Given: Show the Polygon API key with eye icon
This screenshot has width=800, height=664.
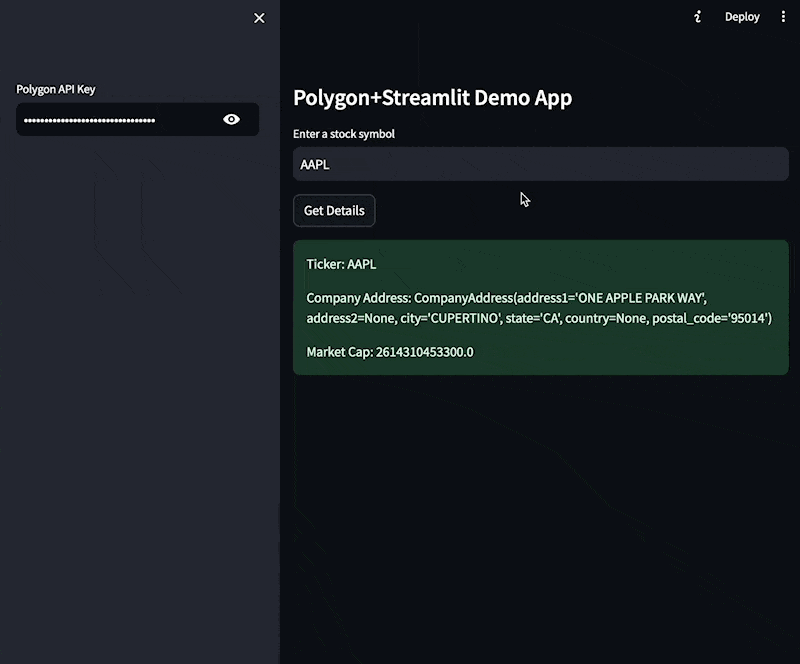Looking at the screenshot, I should 231,119.
